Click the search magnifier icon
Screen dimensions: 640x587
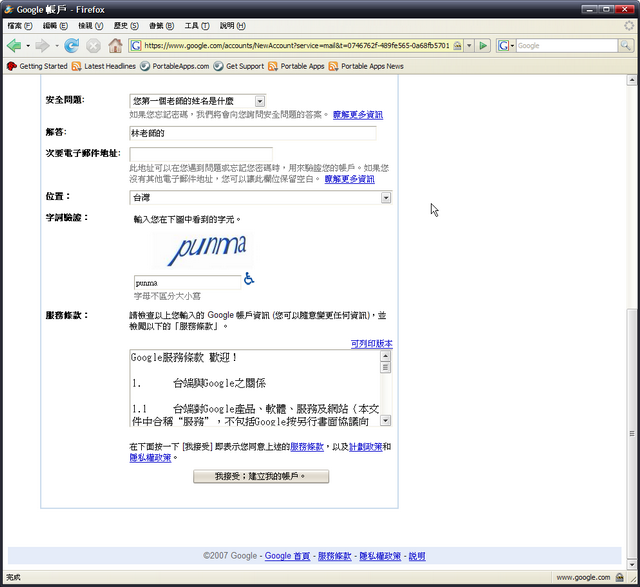pyautogui.click(x=625, y=46)
